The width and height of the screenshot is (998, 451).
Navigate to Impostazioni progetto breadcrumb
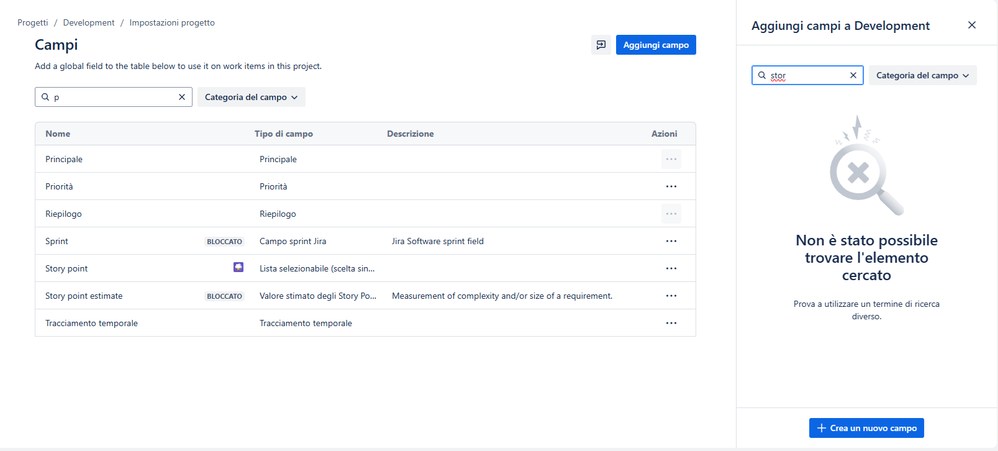click(172, 22)
